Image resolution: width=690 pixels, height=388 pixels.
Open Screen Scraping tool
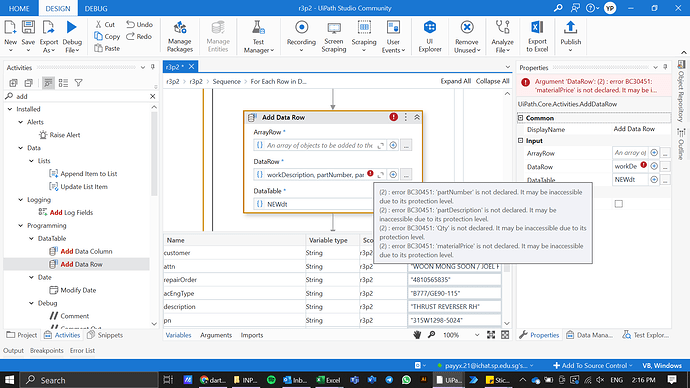pyautogui.click(x=334, y=36)
